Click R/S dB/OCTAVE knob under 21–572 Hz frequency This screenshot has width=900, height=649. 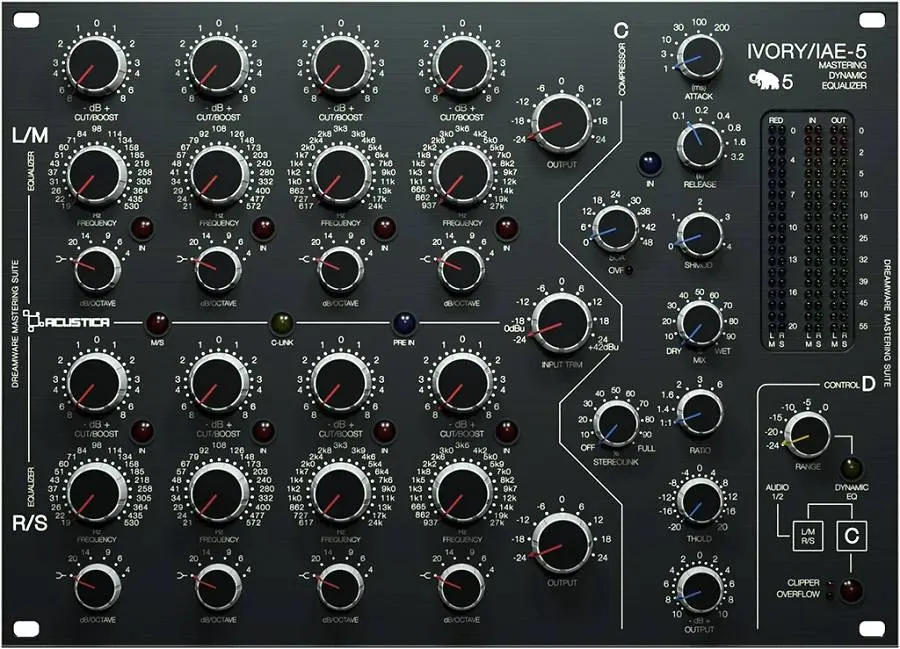tap(219, 586)
